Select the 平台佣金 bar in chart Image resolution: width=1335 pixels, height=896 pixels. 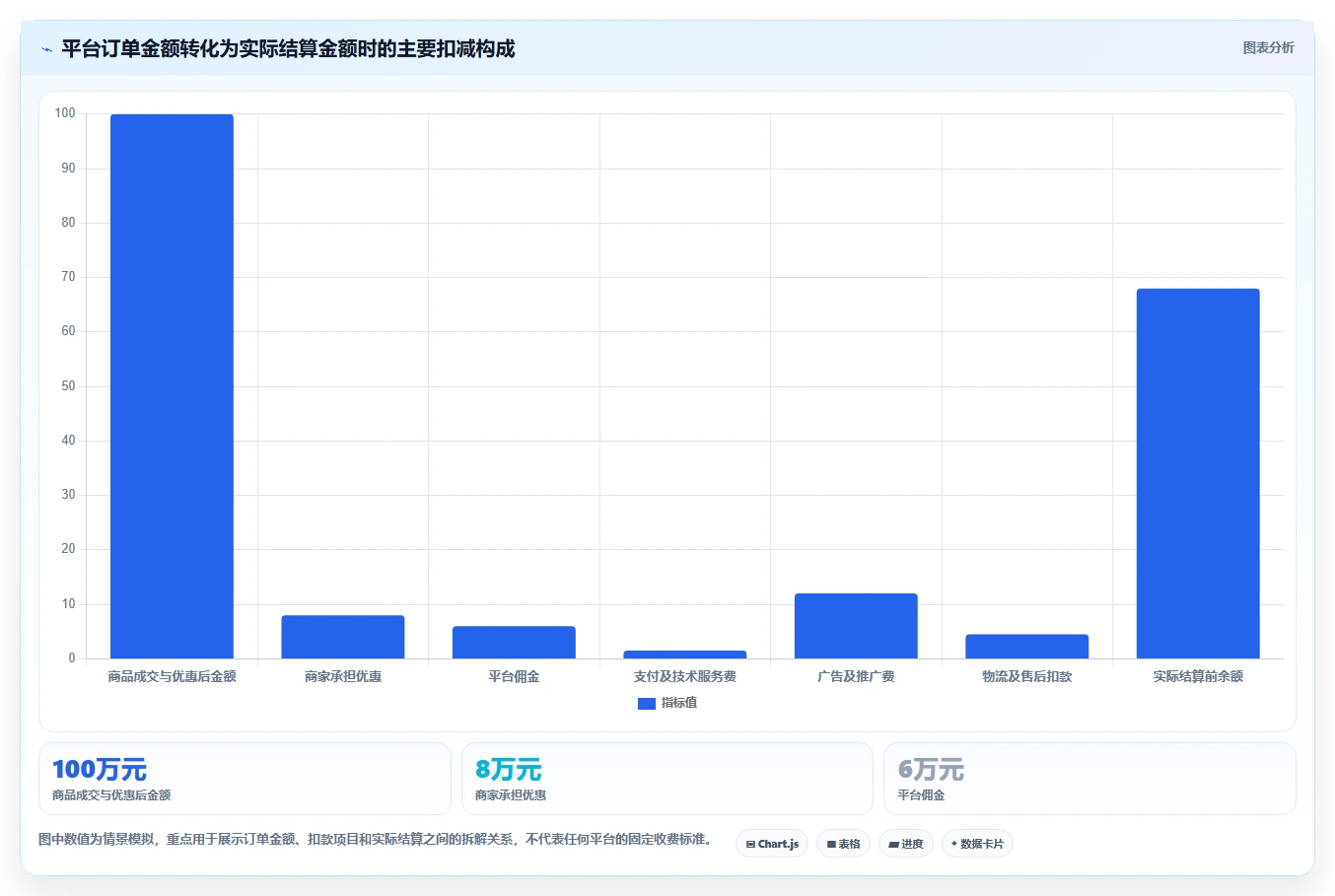click(x=514, y=643)
